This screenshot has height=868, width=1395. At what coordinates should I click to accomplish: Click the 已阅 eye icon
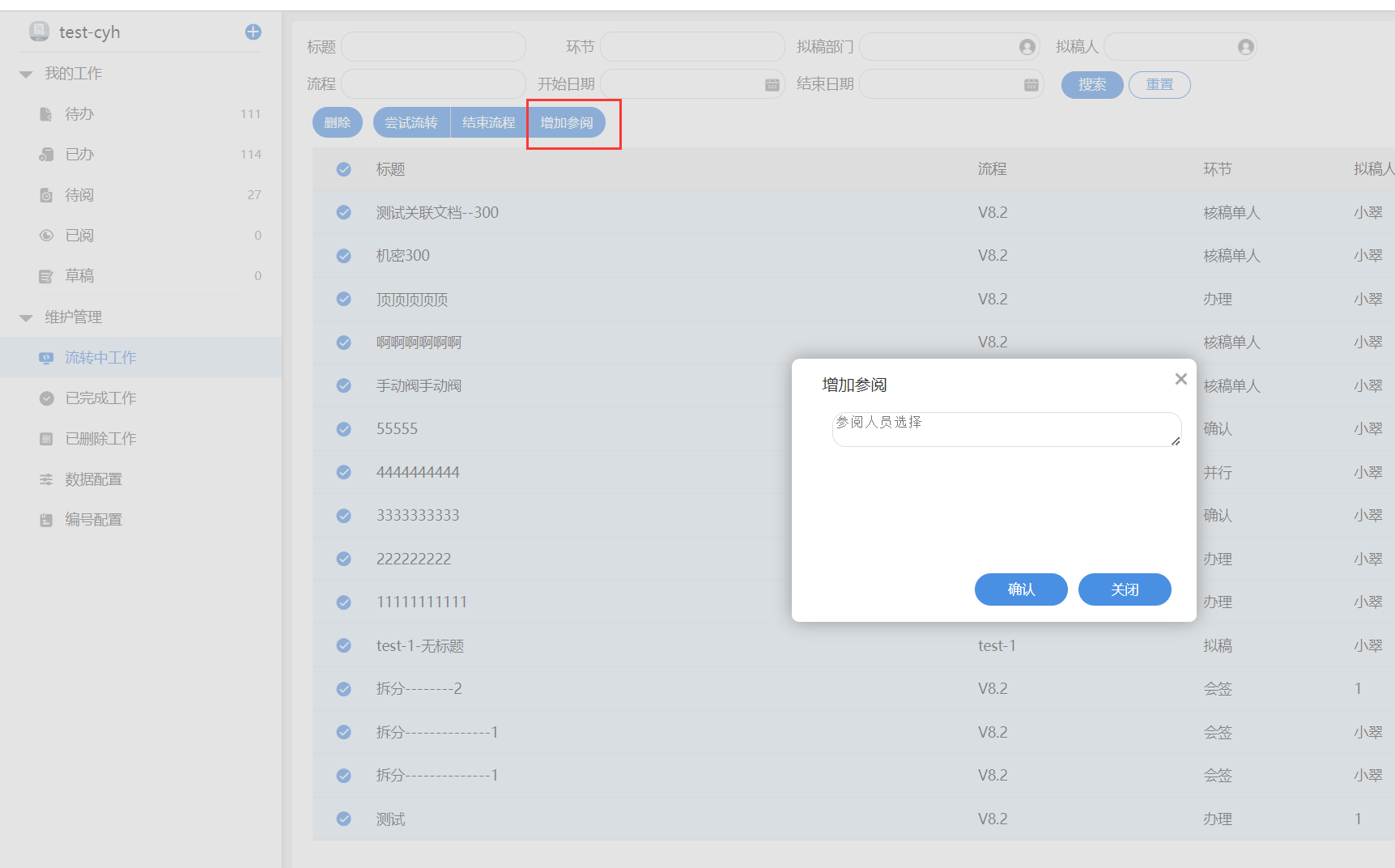pos(46,236)
